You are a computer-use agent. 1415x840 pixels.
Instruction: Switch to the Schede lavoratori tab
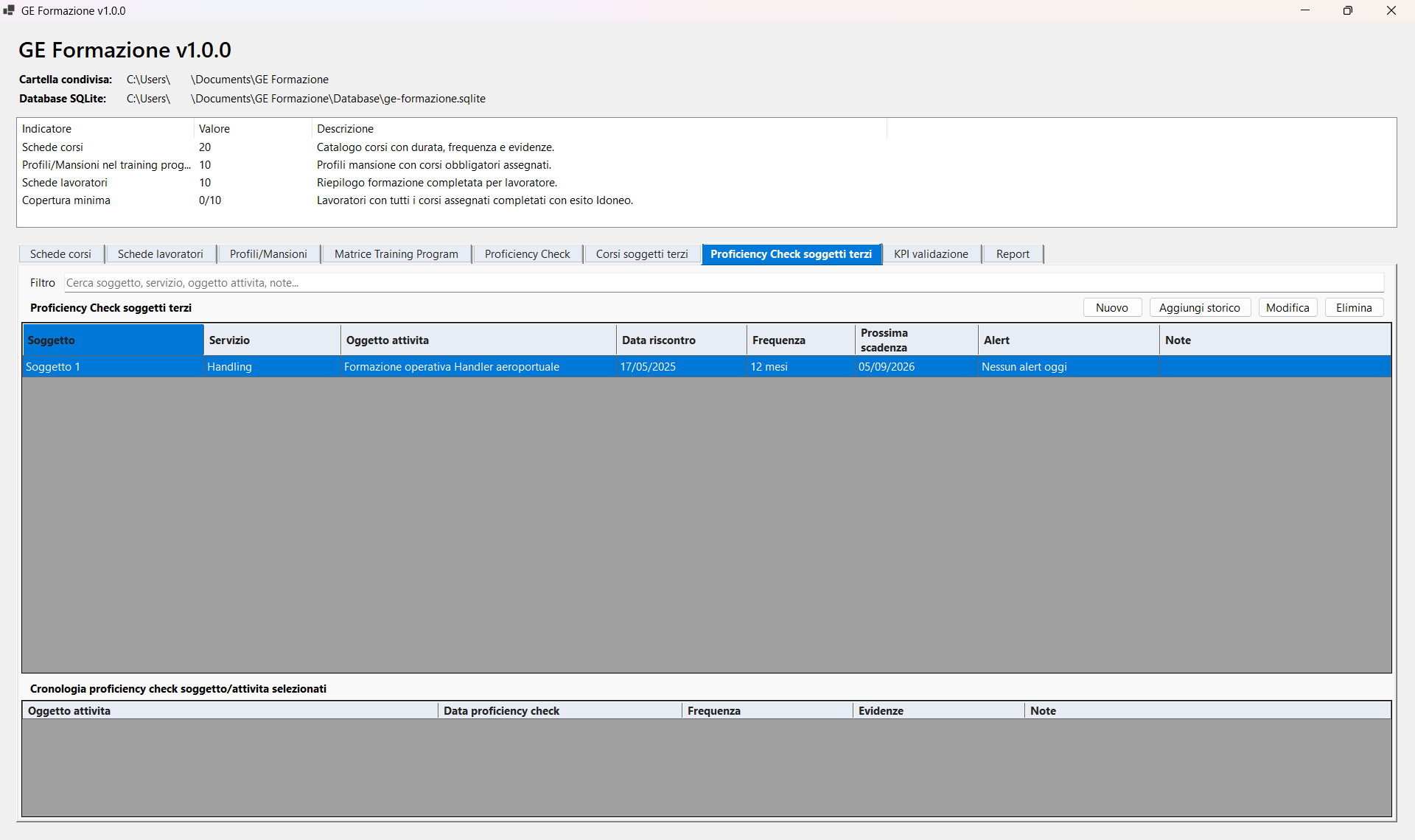pyautogui.click(x=160, y=254)
